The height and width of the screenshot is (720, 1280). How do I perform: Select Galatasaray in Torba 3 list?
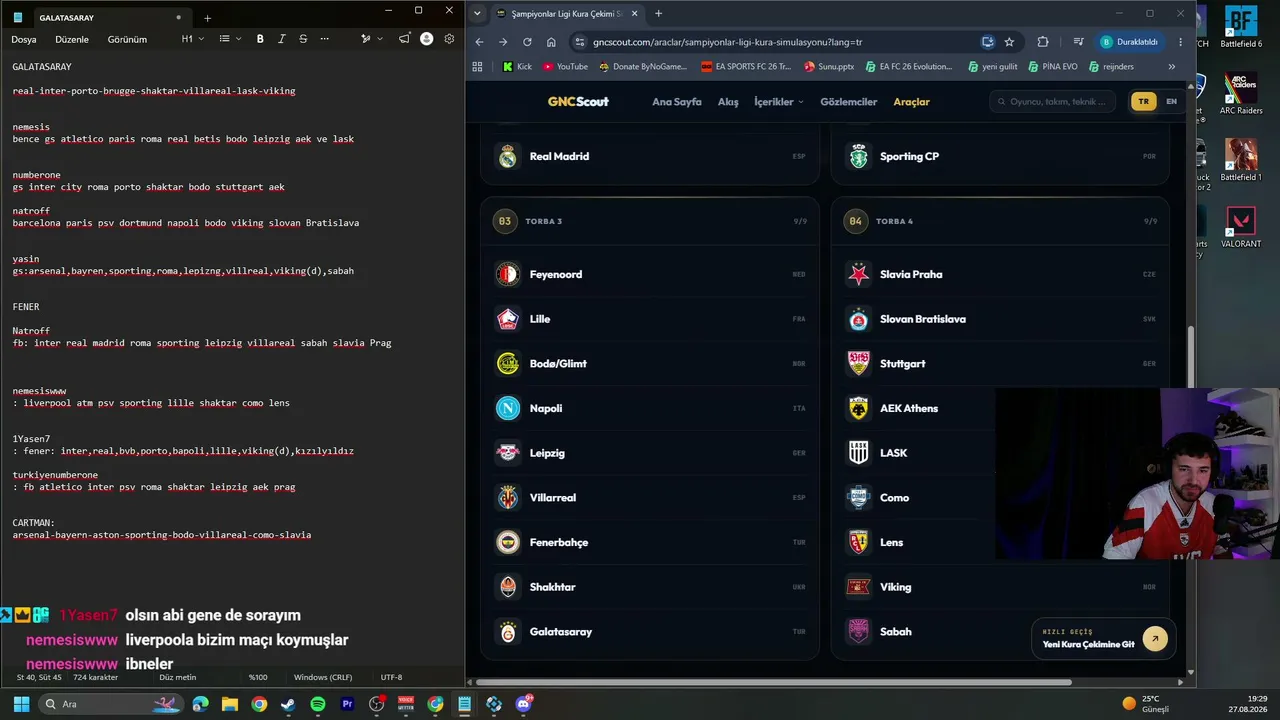pyautogui.click(x=650, y=632)
